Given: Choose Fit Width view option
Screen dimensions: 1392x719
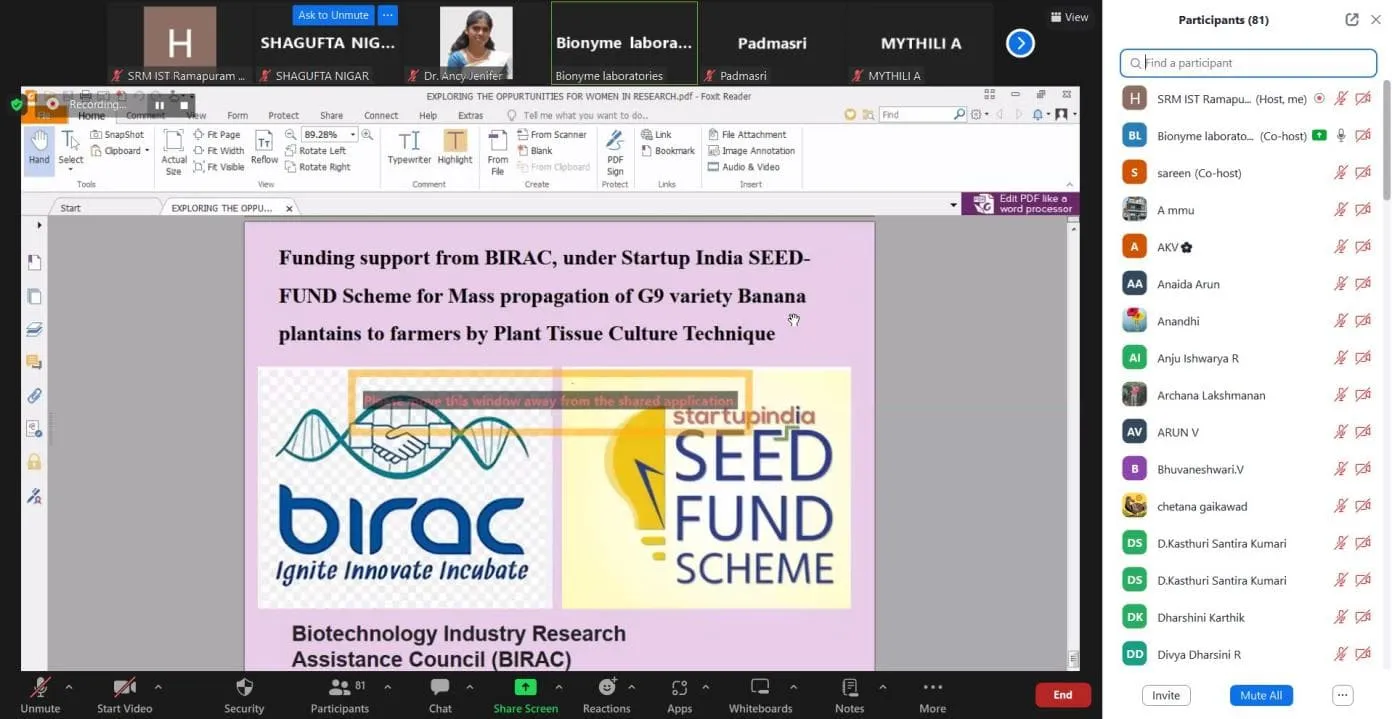Looking at the screenshot, I should (218, 151).
